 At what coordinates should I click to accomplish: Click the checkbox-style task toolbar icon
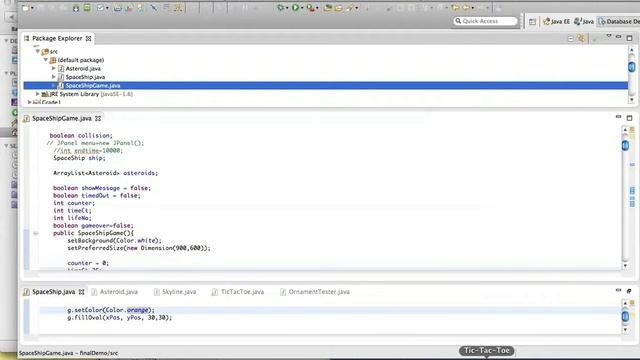pos(100,8)
